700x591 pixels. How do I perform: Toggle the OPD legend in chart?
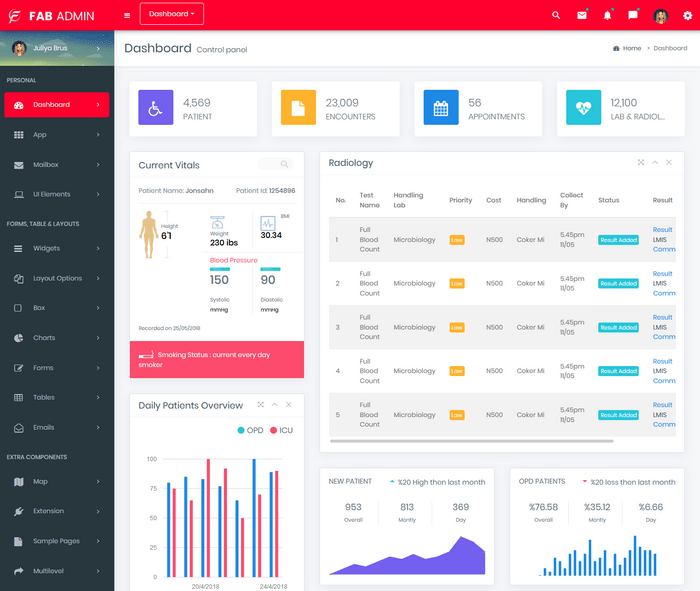coord(250,430)
